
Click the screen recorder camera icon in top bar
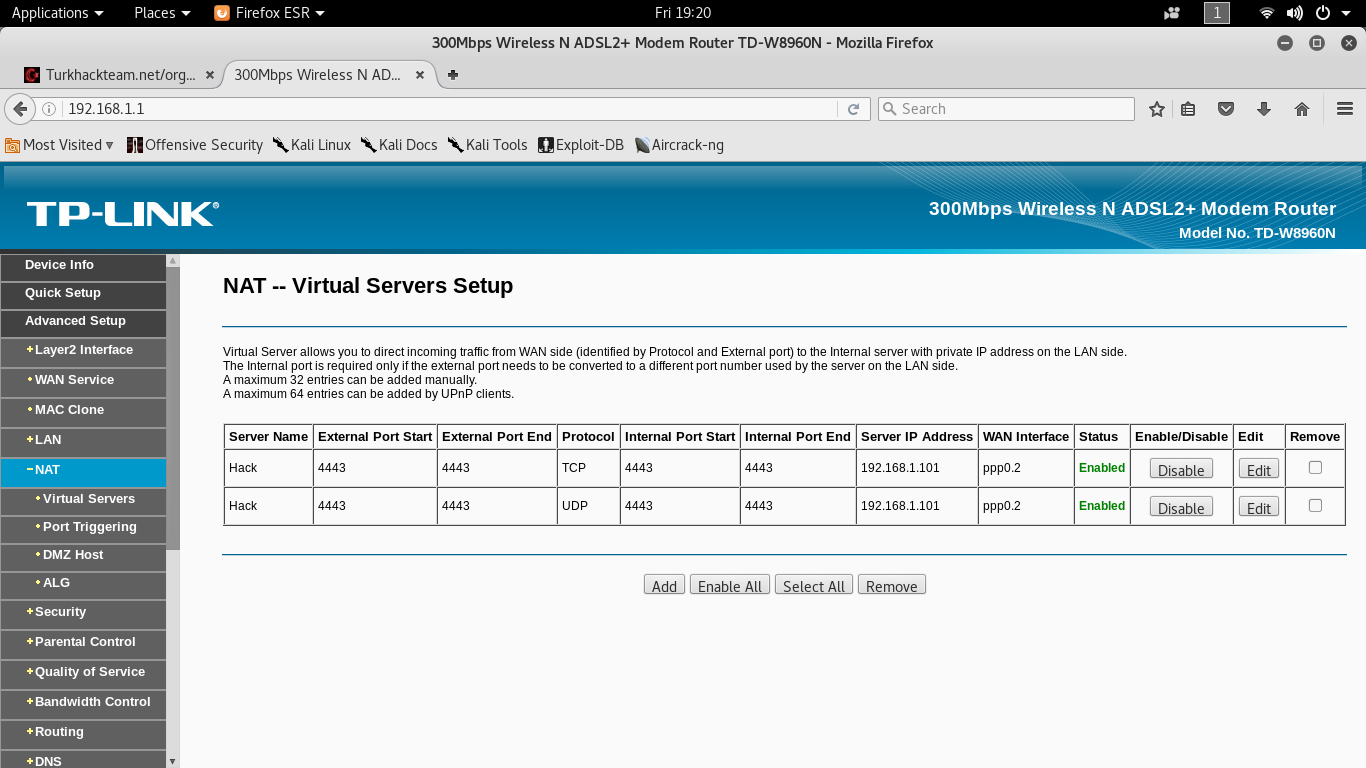(1172, 13)
